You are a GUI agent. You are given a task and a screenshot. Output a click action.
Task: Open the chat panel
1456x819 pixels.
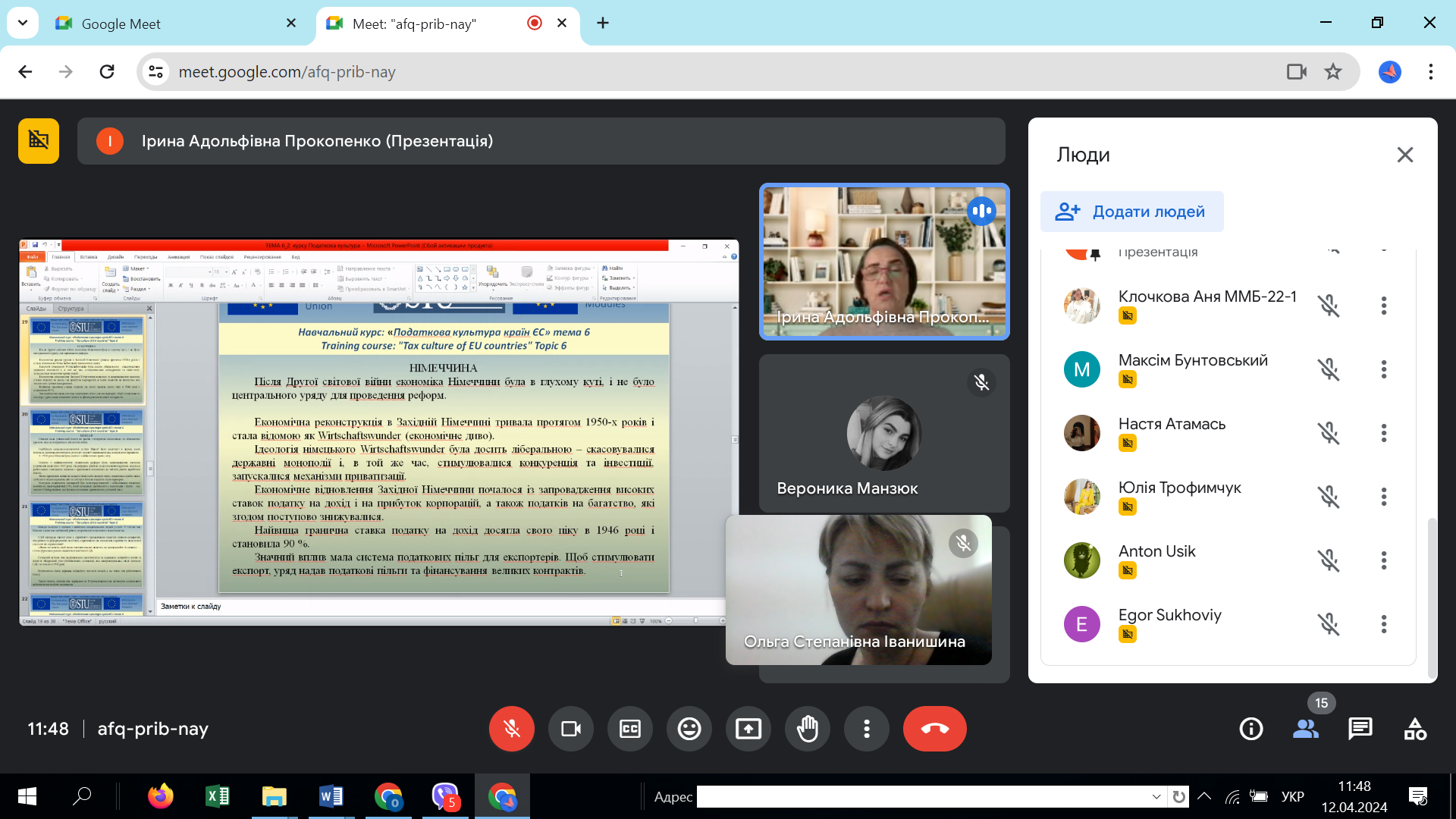tap(1360, 729)
